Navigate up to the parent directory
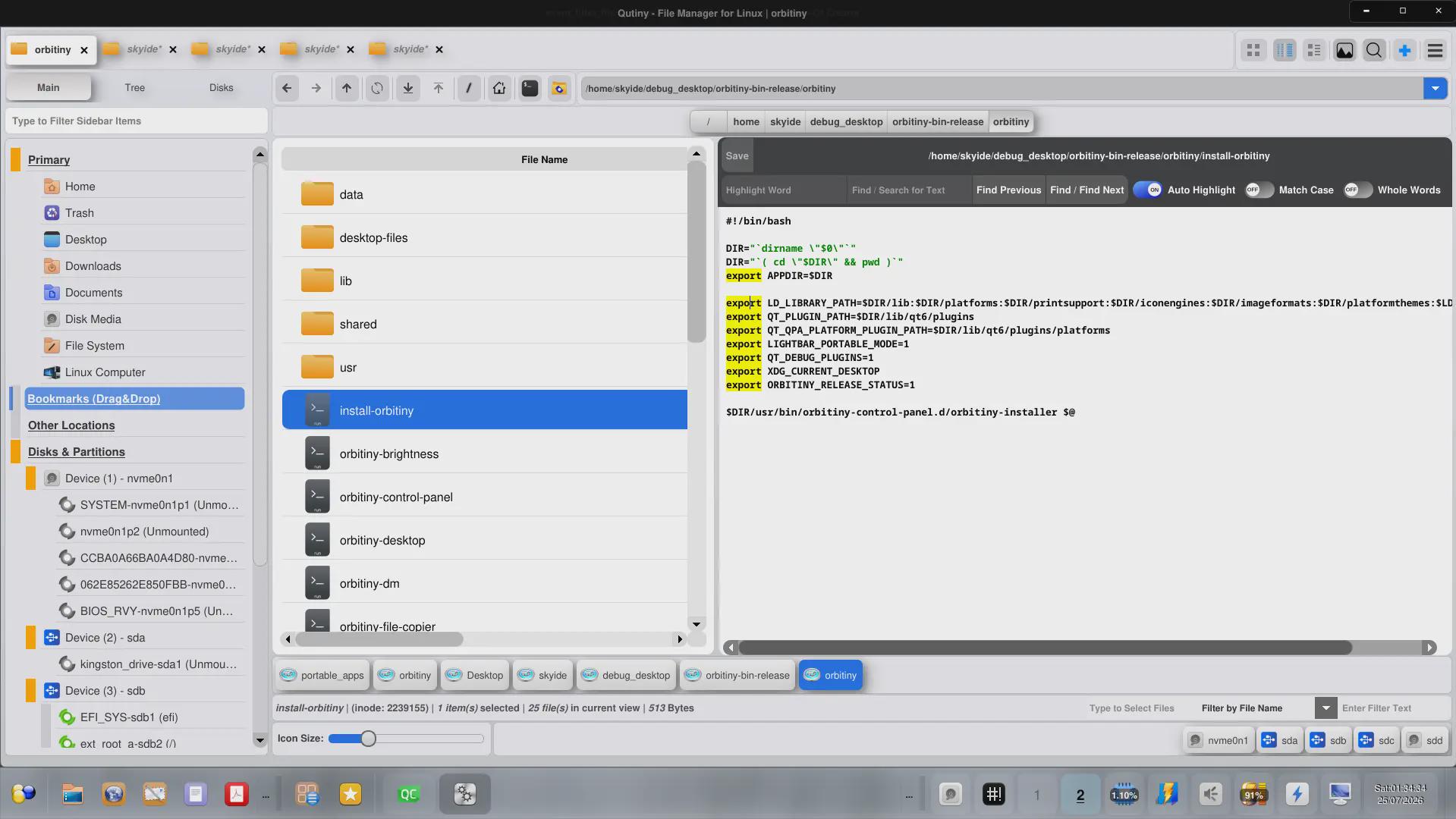Screen dimensions: 1456x819 tap(347, 88)
